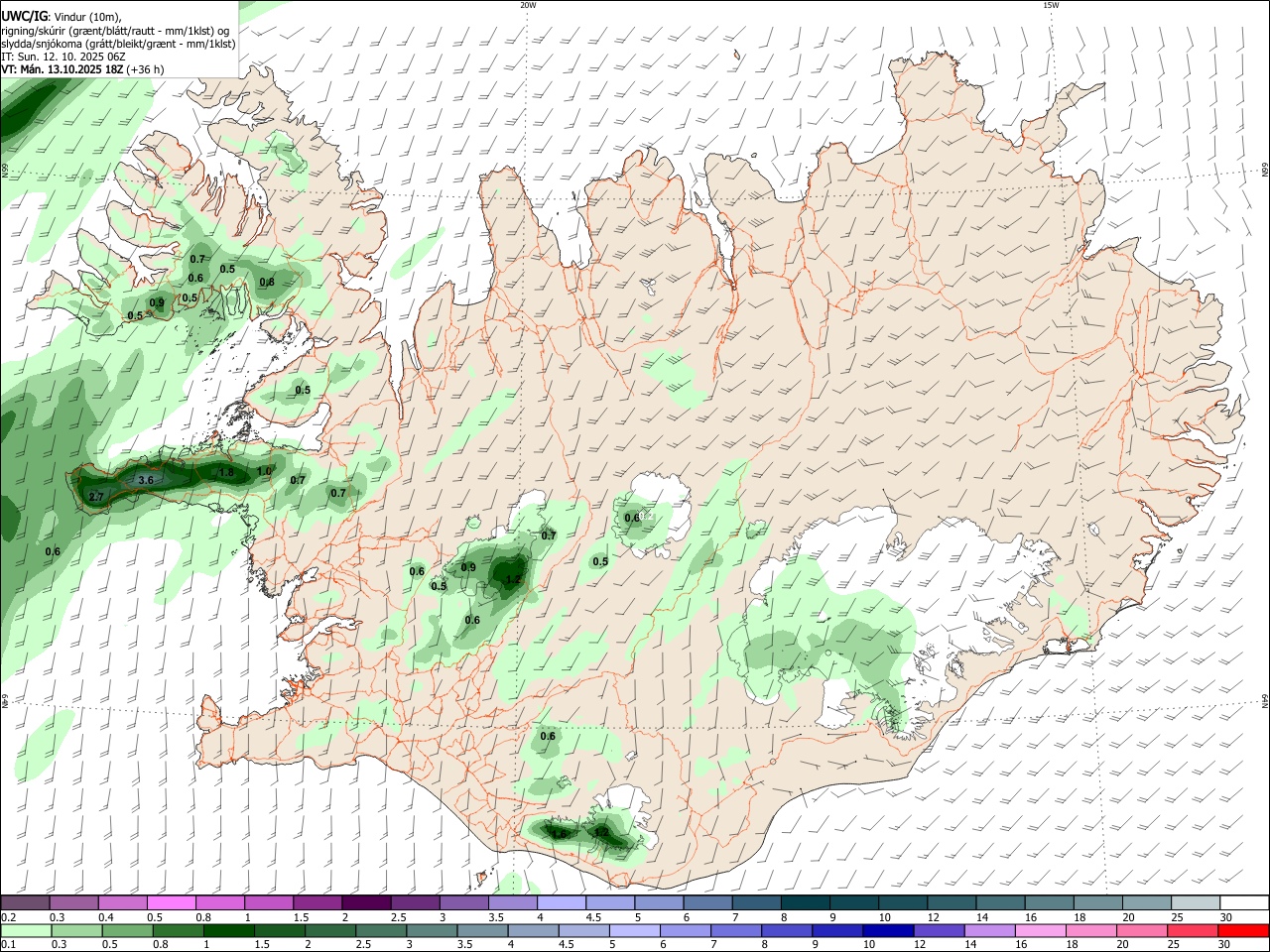Image resolution: width=1270 pixels, height=952 pixels.
Task: Click the 64N latitude label on right edge
Action: tap(1265, 701)
